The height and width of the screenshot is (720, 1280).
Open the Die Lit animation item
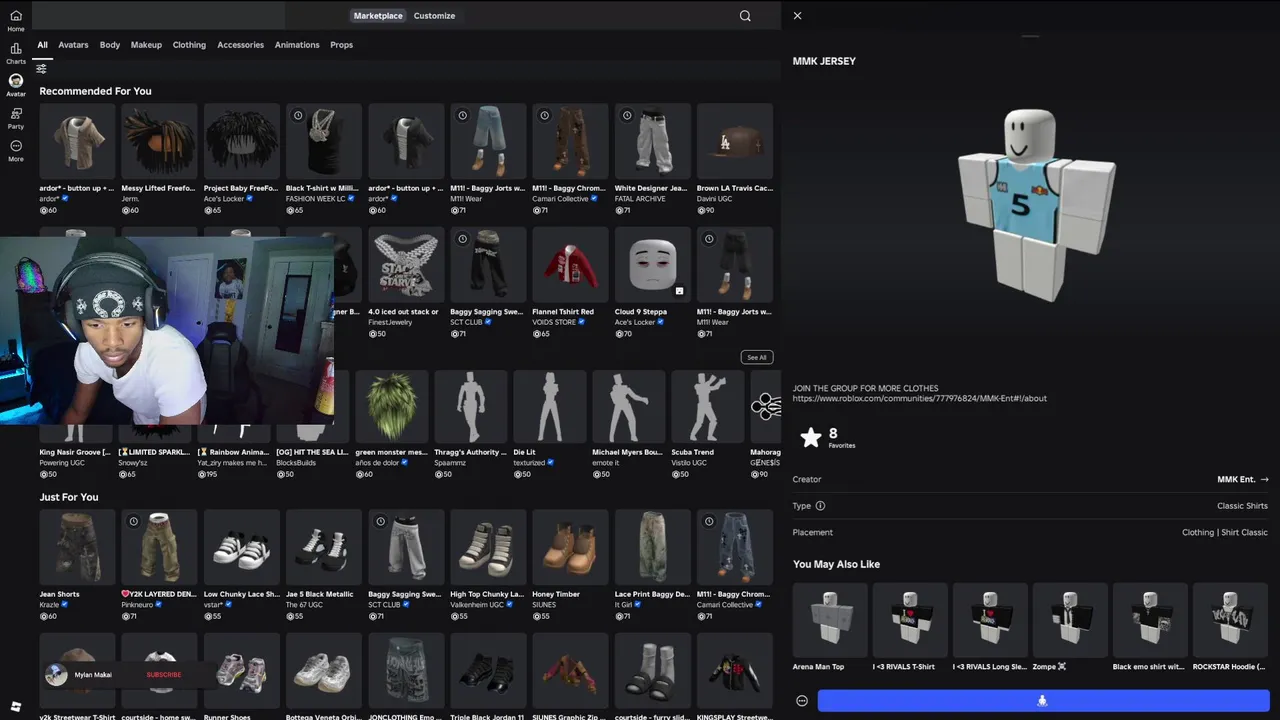click(550, 424)
